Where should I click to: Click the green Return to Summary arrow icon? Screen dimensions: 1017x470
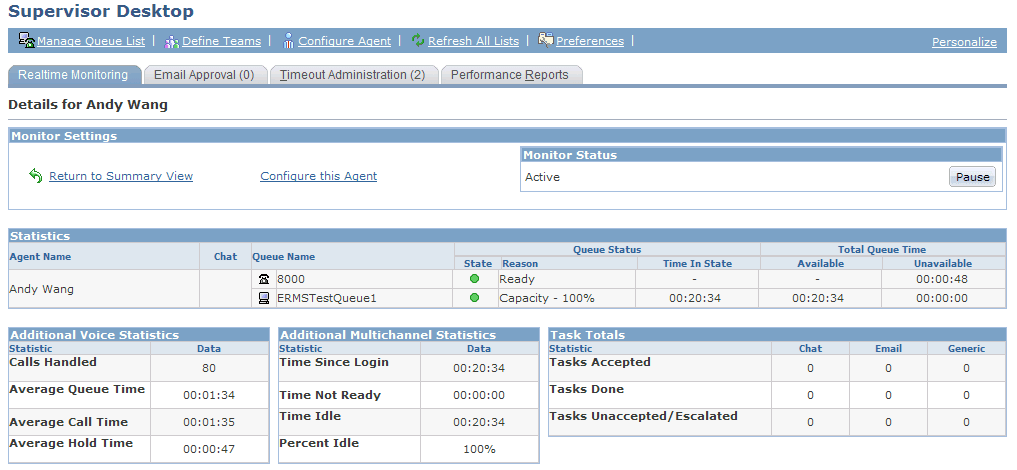36,176
